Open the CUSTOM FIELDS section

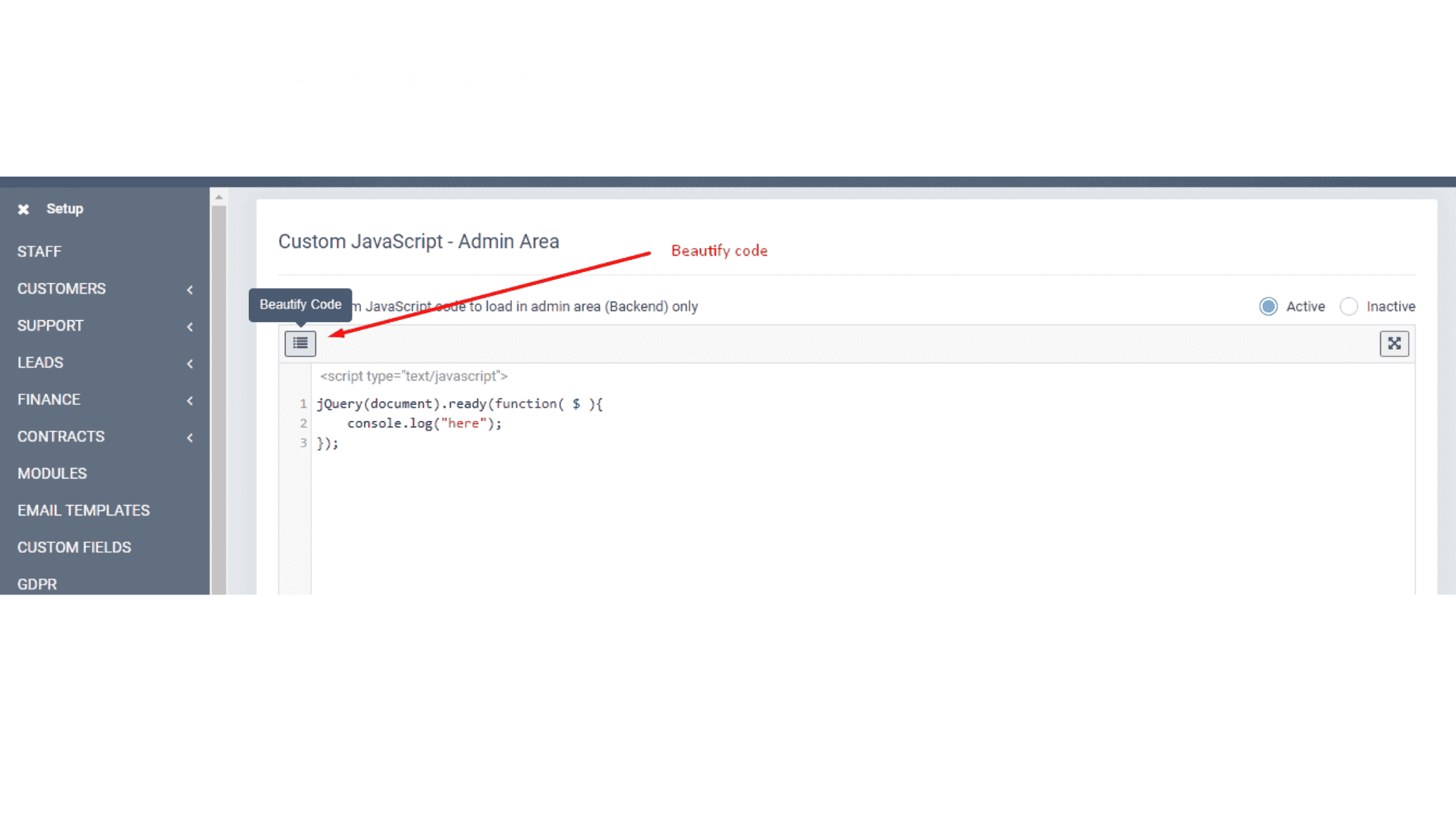point(74,547)
